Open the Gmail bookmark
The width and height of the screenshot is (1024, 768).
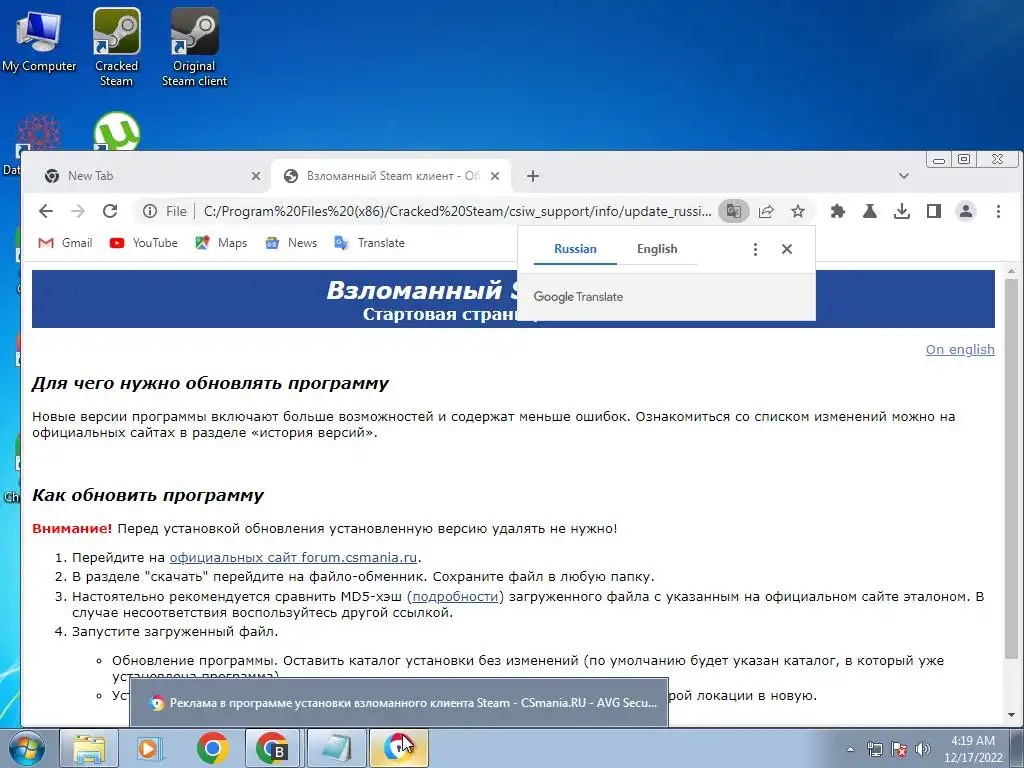(65, 243)
